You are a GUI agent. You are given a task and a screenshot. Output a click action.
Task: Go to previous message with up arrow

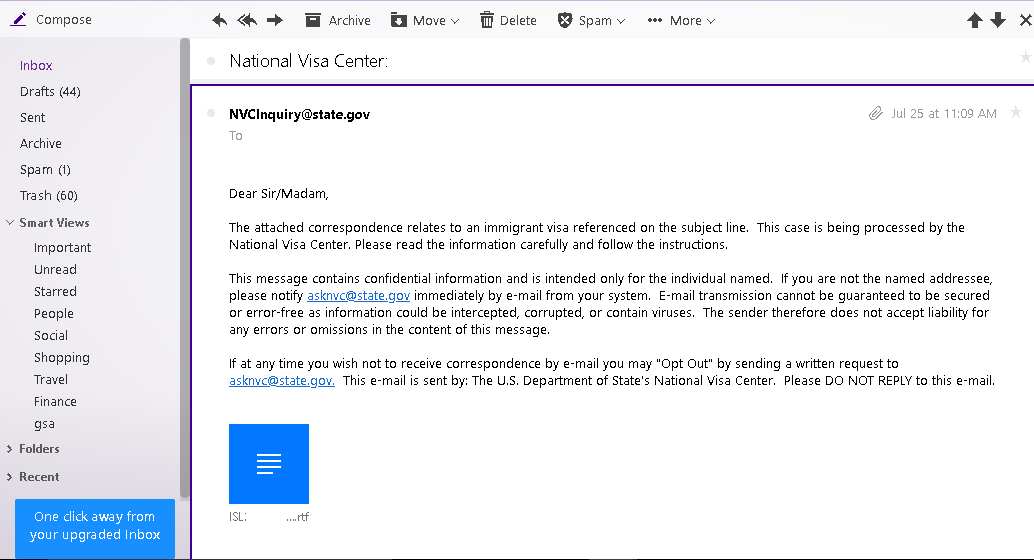[975, 20]
